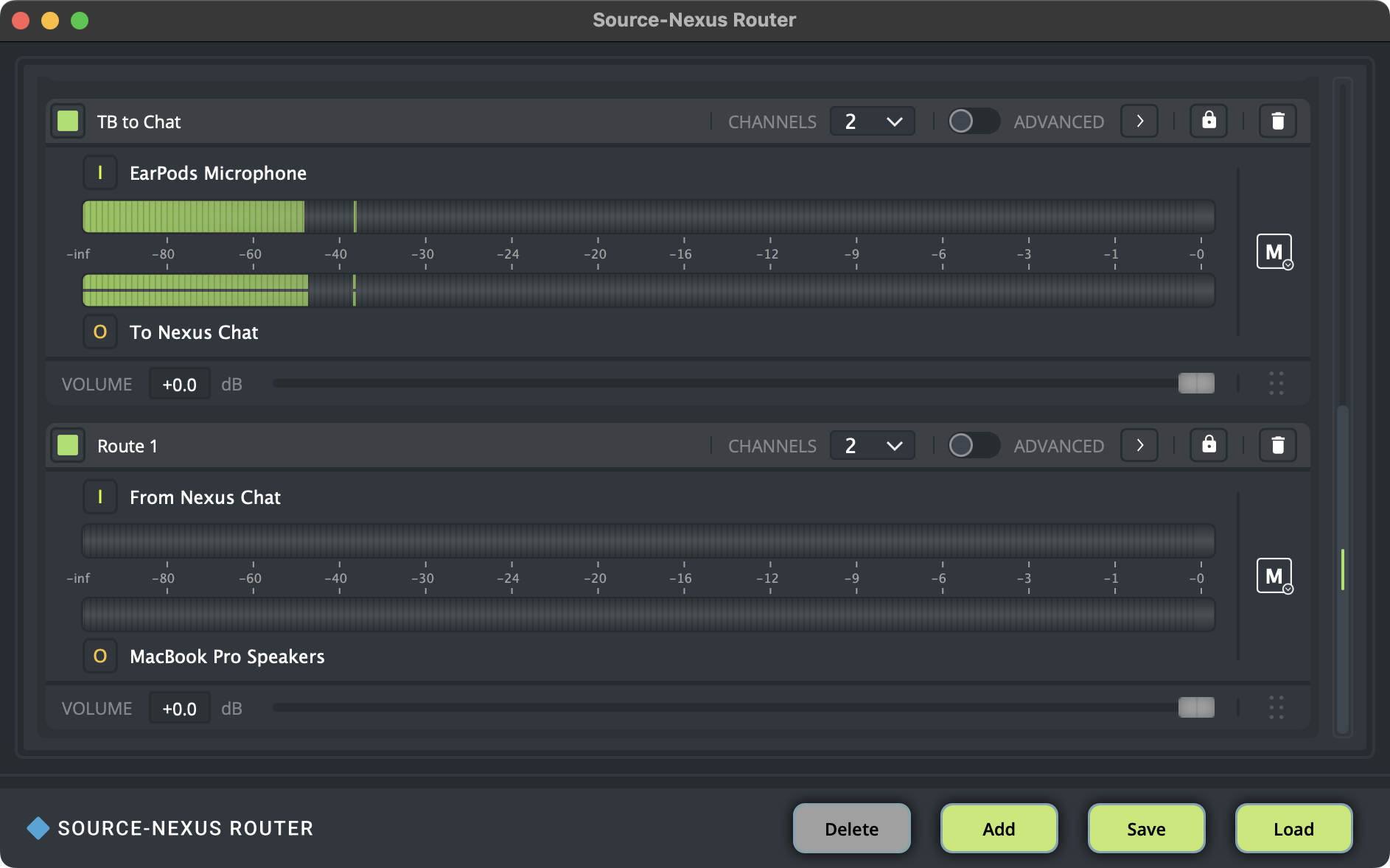Delete TB to Chat route with trash icon
Screen dimensions: 1390x868
click(x=1277, y=121)
